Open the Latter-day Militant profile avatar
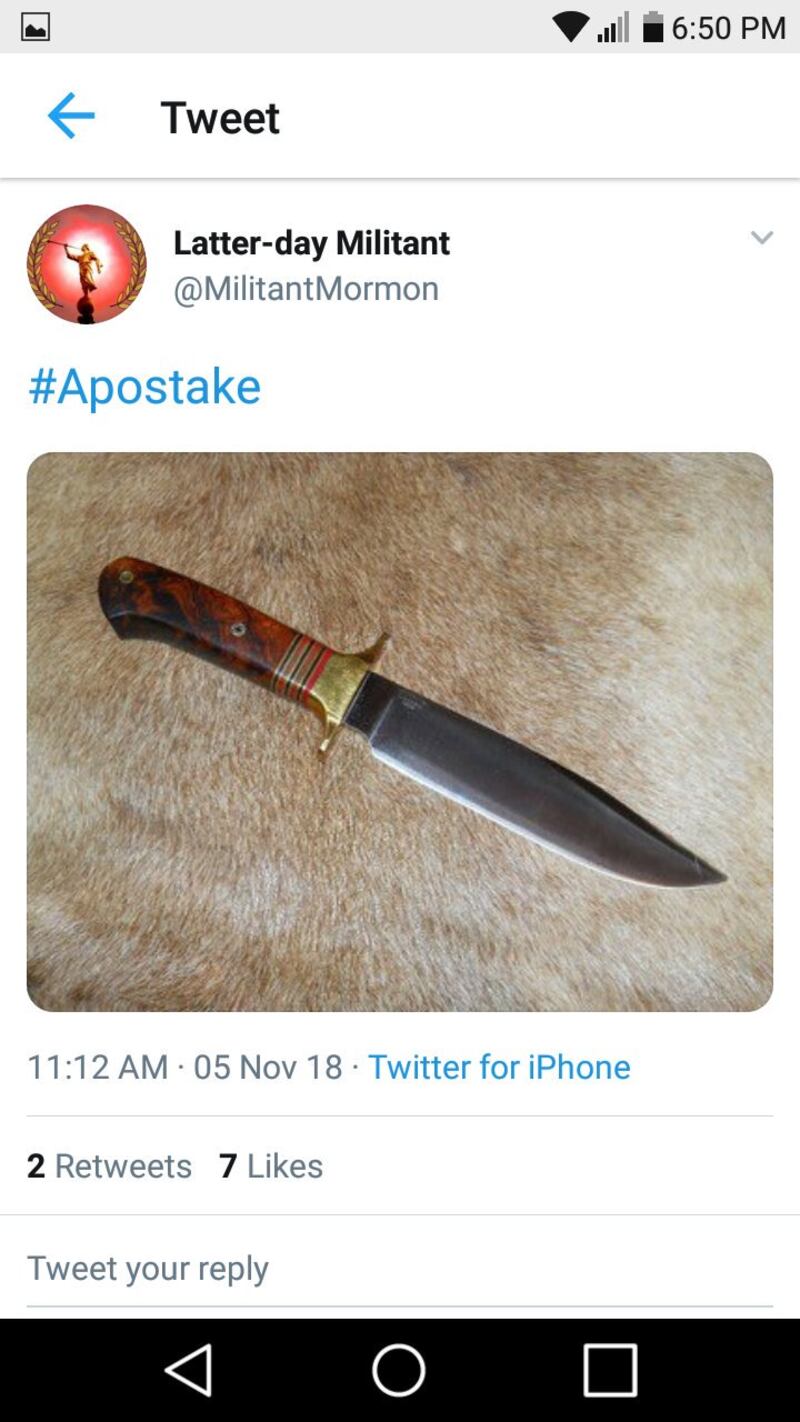 point(87,265)
